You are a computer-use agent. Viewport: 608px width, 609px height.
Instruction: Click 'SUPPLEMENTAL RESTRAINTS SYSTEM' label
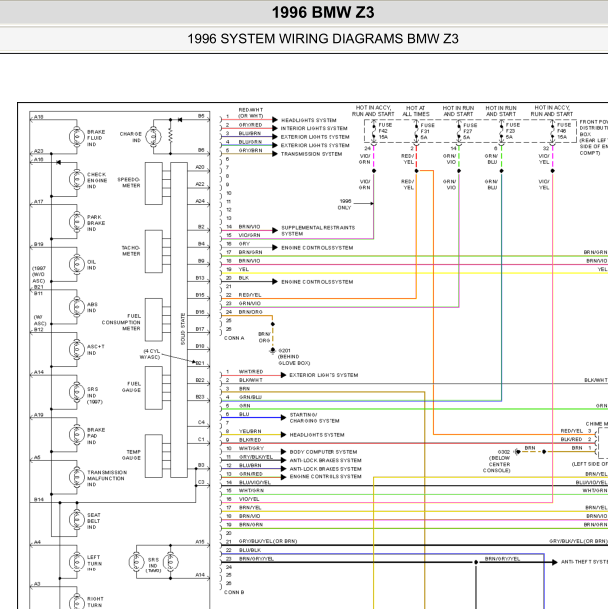coord(318,231)
